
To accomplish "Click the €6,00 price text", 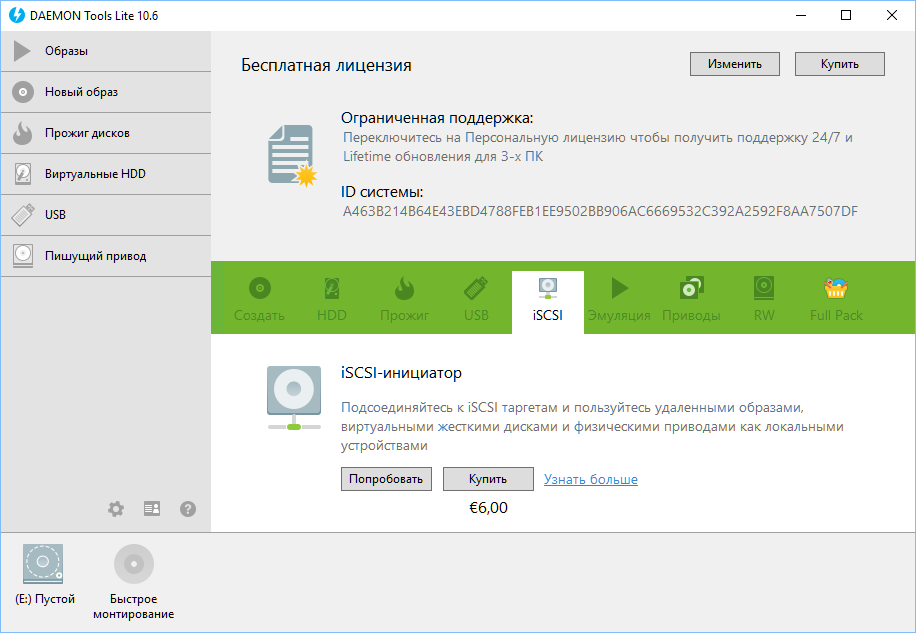I will [488, 507].
